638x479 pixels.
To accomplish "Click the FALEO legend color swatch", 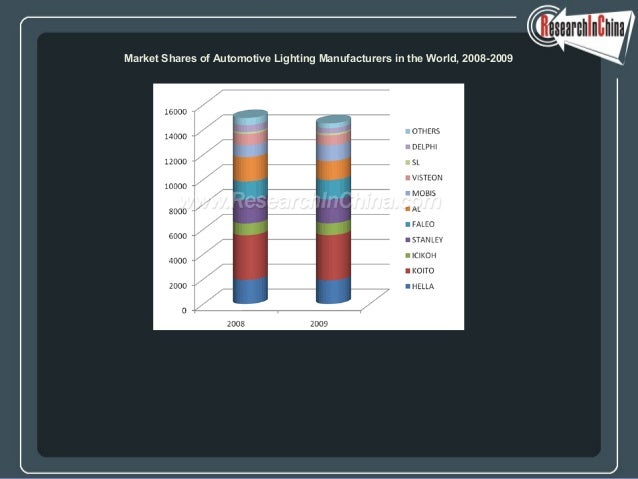I will [x=408, y=224].
